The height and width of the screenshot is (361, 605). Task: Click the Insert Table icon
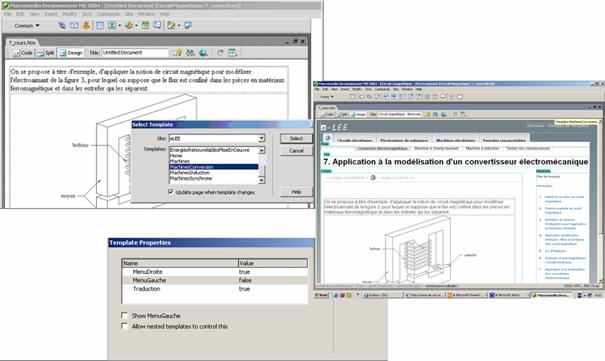click(100, 25)
